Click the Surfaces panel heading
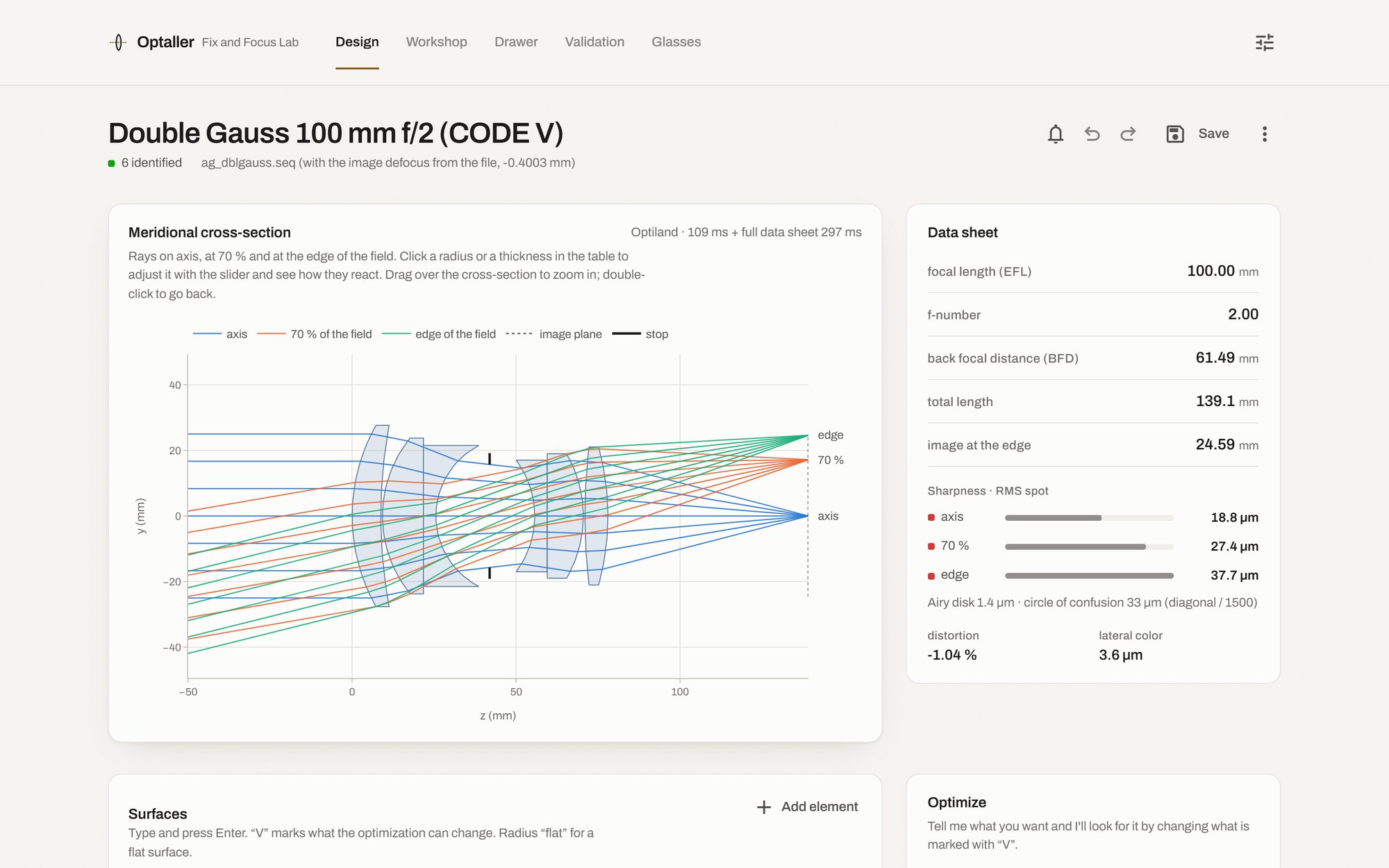This screenshot has height=868, width=1389. (x=158, y=814)
